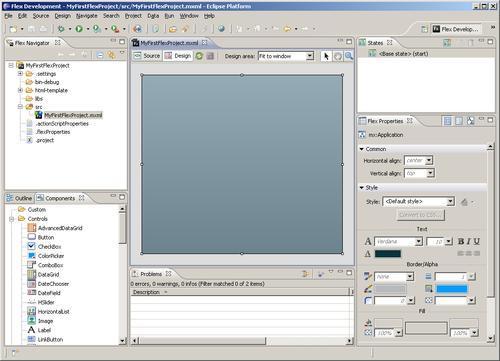Click the Profile toolbar icon
This screenshot has height=361, width=500.
coord(97,29)
